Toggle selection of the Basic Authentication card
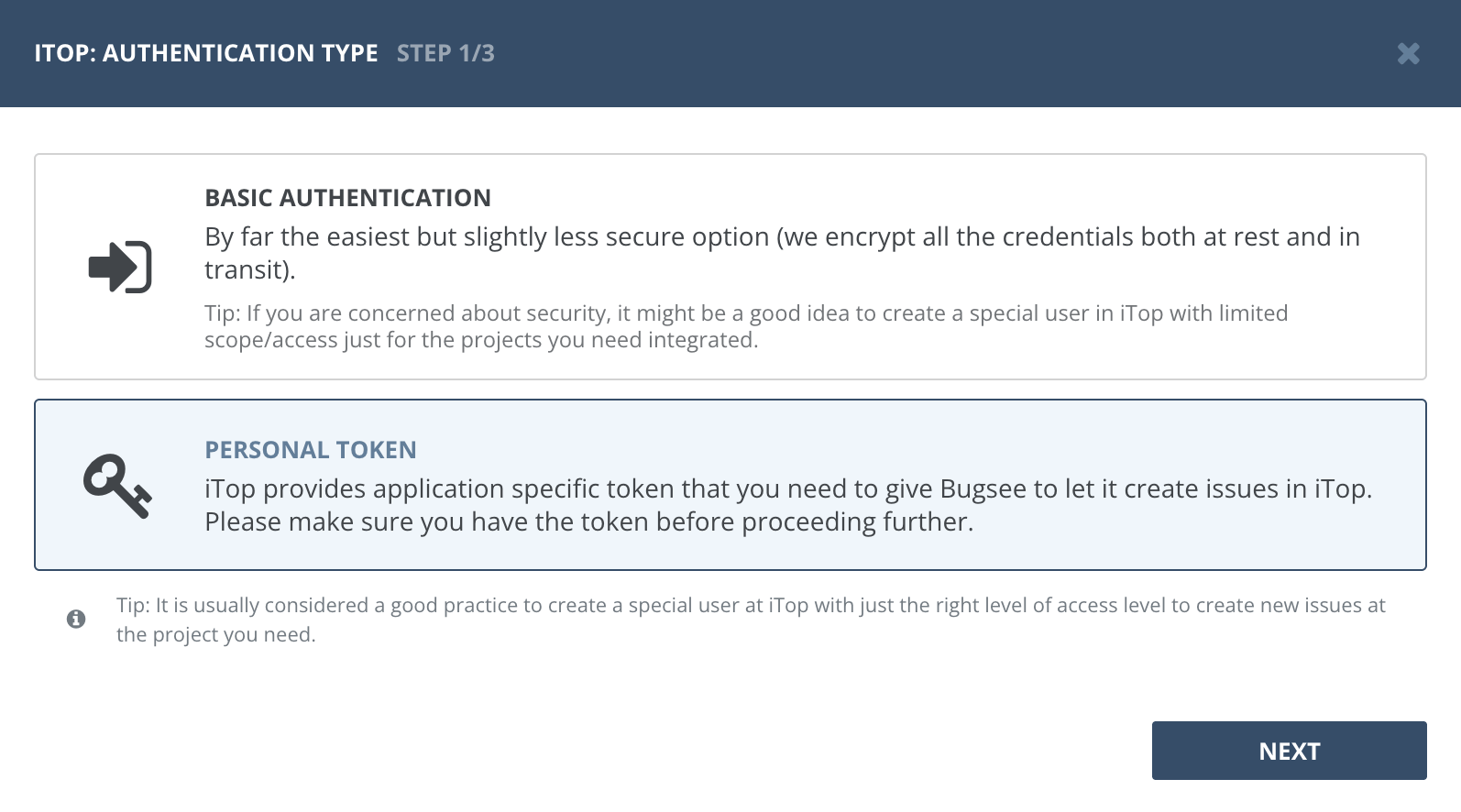 click(x=730, y=266)
